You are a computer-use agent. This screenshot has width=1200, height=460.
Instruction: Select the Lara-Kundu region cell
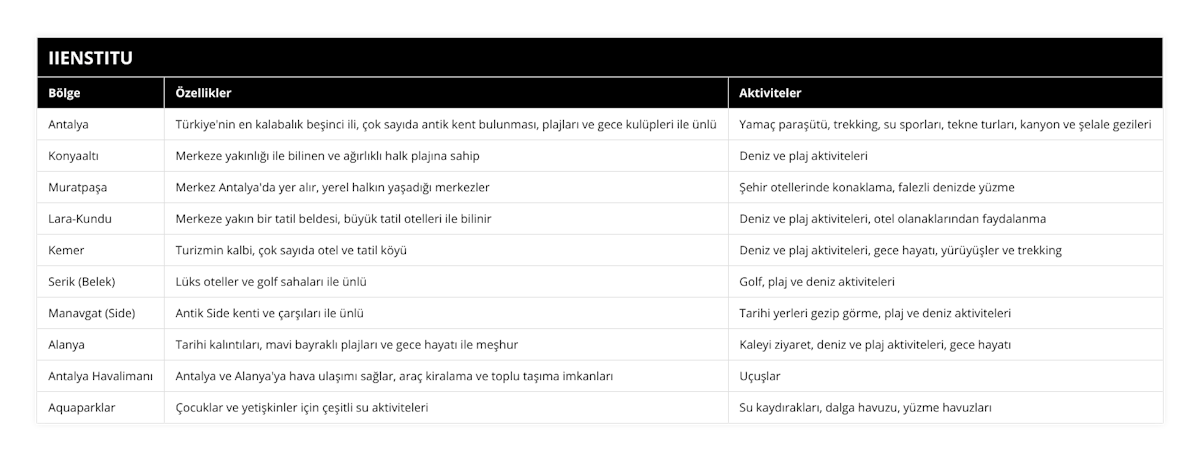click(x=101, y=219)
